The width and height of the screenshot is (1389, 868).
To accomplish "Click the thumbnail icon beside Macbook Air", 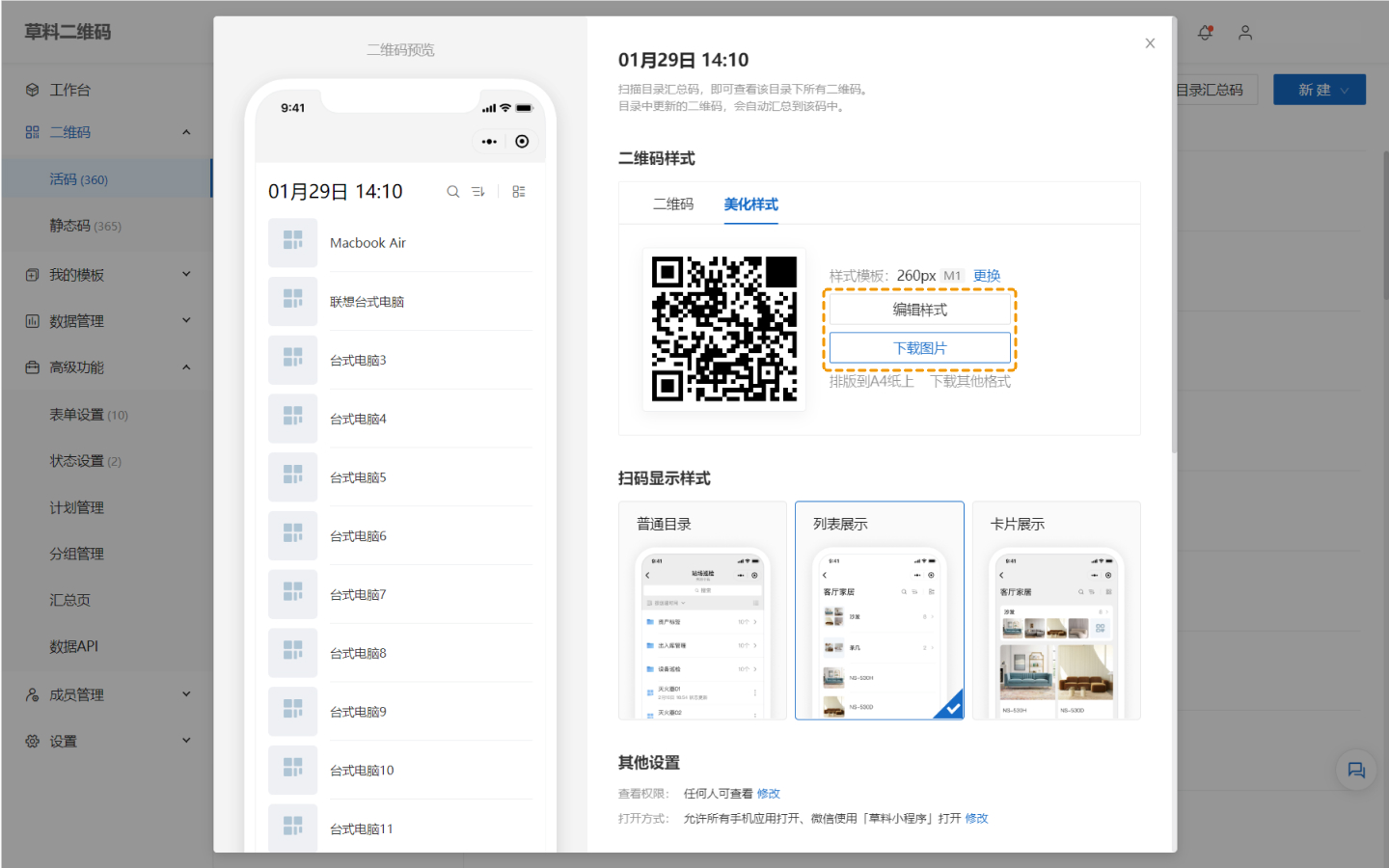I will tap(293, 243).
